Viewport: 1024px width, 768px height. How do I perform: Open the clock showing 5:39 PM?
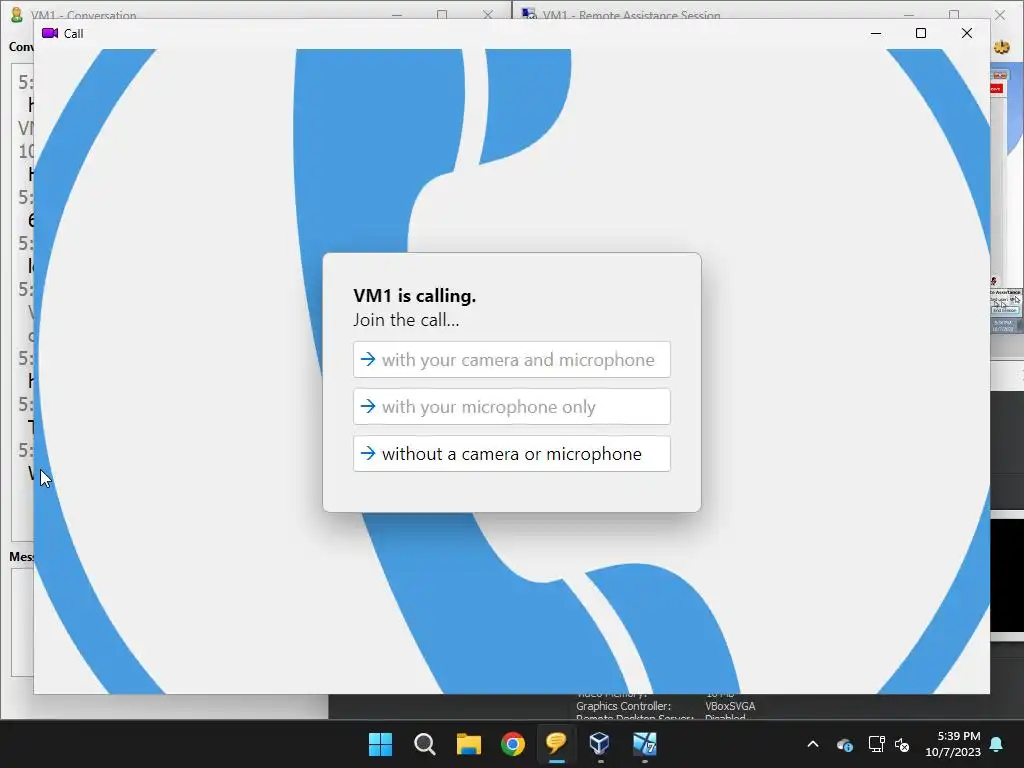[953, 744]
